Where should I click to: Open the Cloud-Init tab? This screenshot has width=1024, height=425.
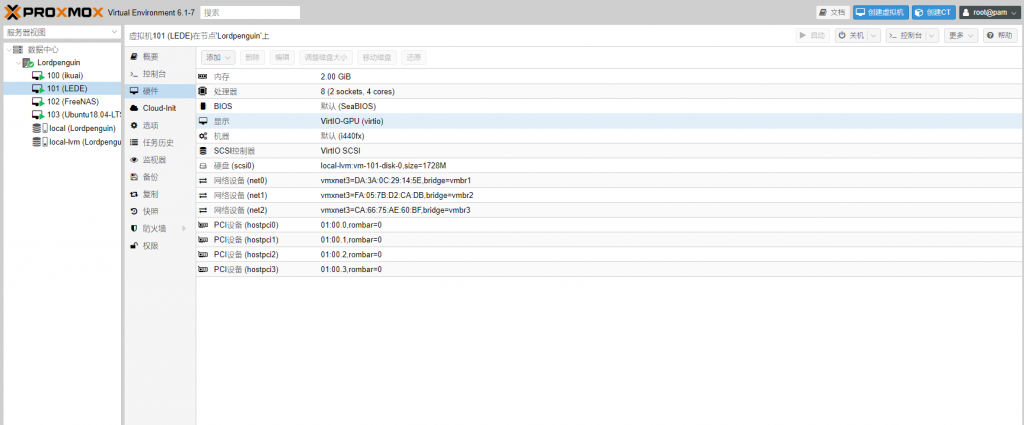tap(158, 108)
